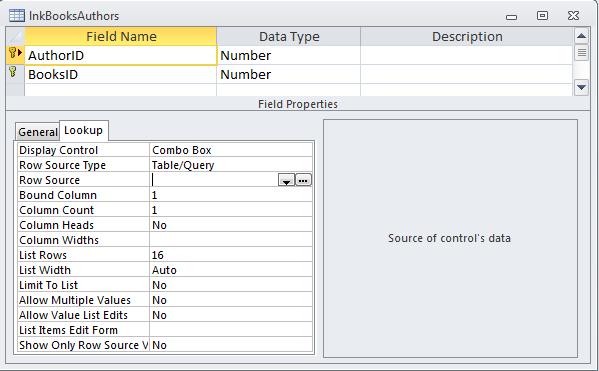The image size is (599, 371).
Task: Select the Lookup tab
Action: [84, 130]
